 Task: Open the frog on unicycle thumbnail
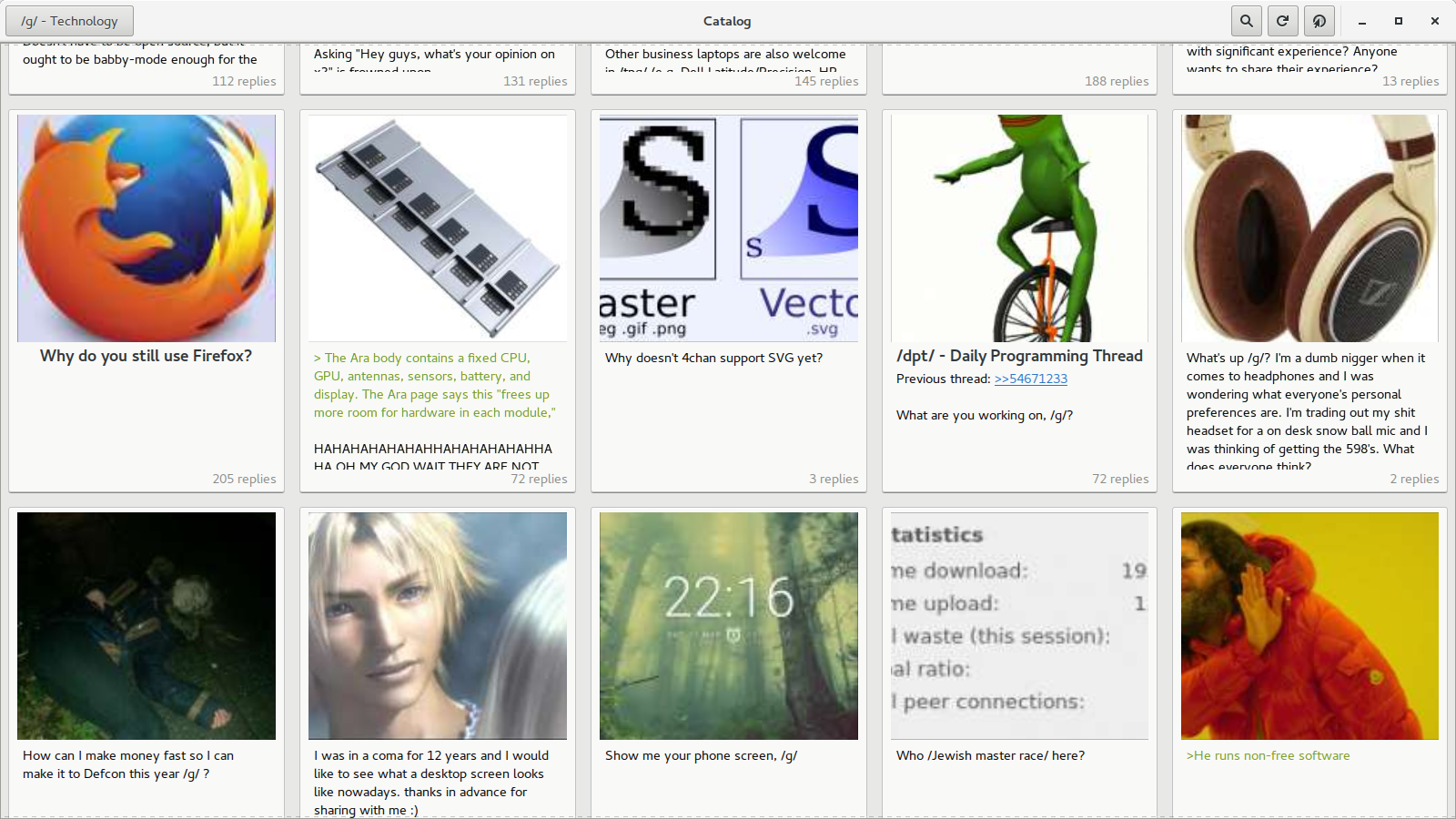click(1019, 228)
